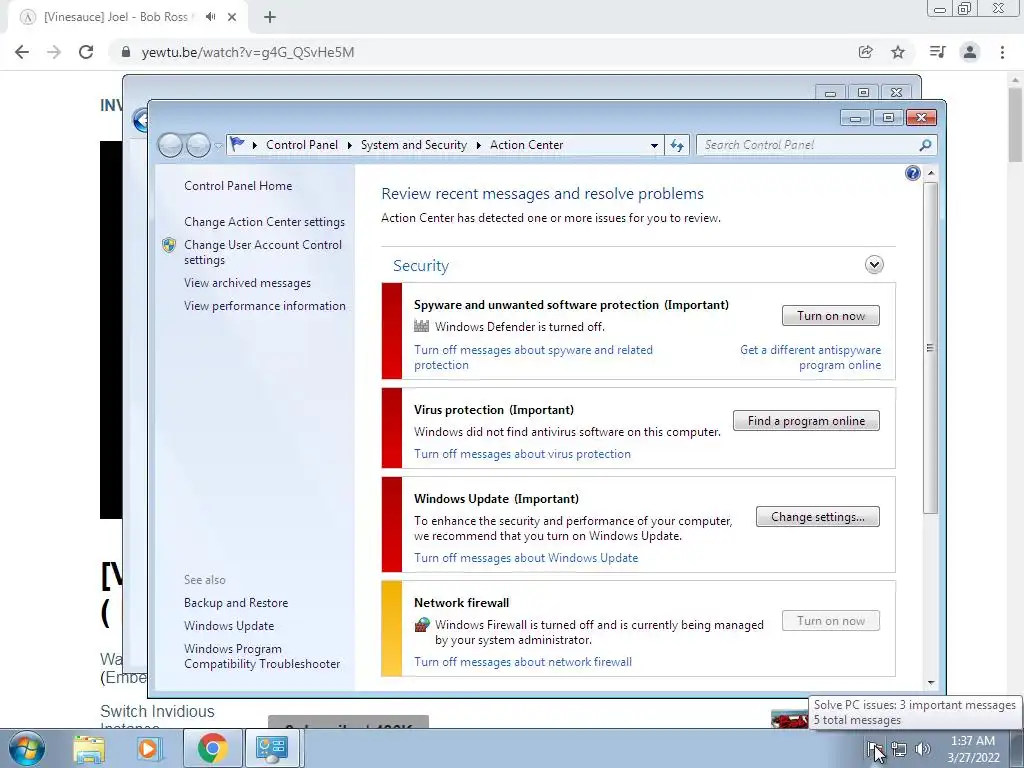1024x768 pixels.
Task: Open a new Chrome tab
Action: coord(270,18)
